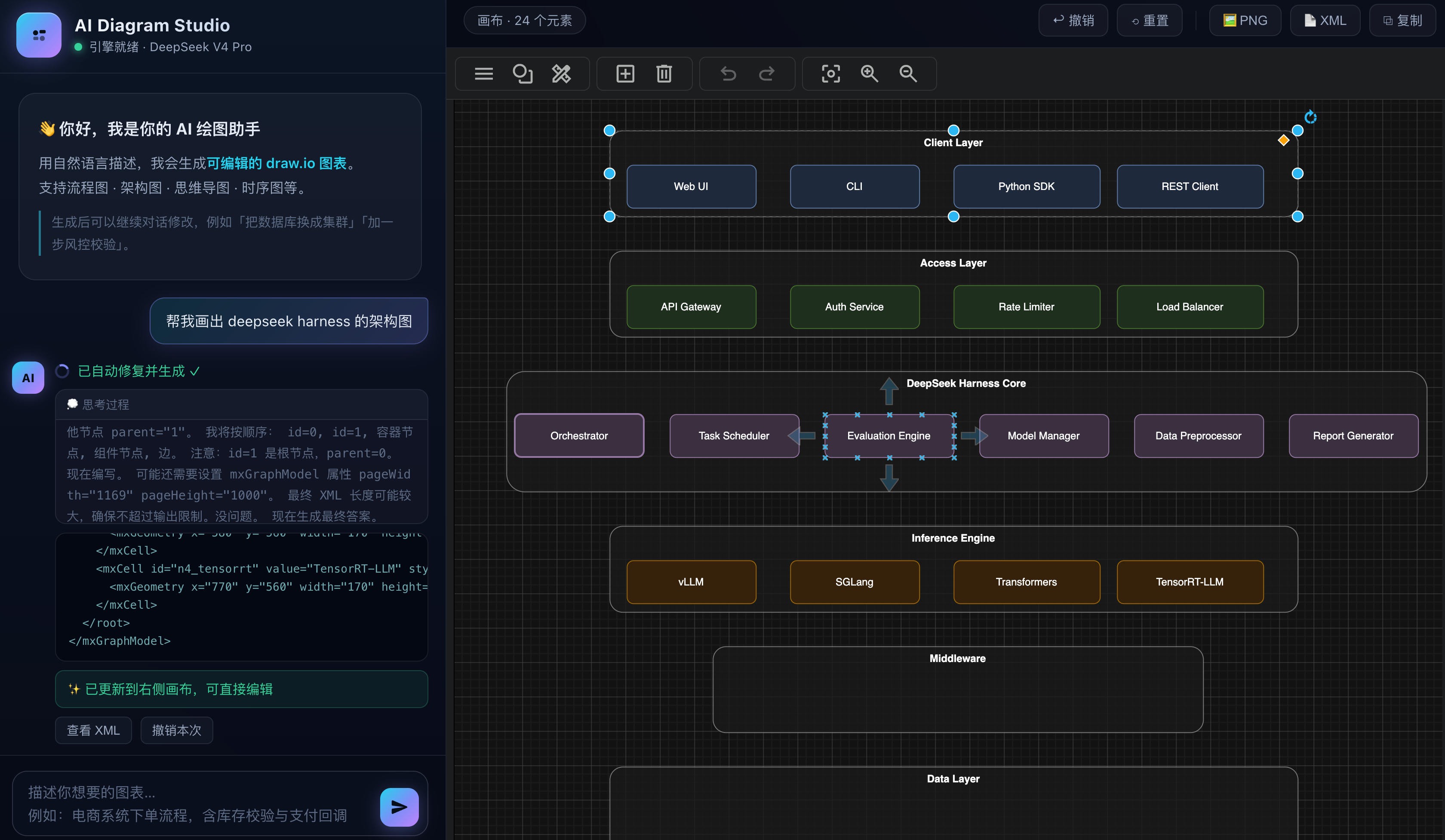Click the undo arrow icon in toolbar
The image size is (1445, 840).
(728, 74)
